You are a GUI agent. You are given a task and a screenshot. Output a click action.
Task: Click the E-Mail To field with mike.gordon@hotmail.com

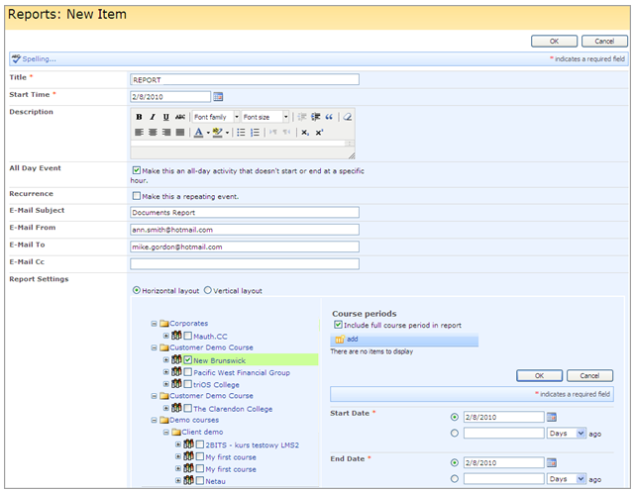tap(245, 247)
